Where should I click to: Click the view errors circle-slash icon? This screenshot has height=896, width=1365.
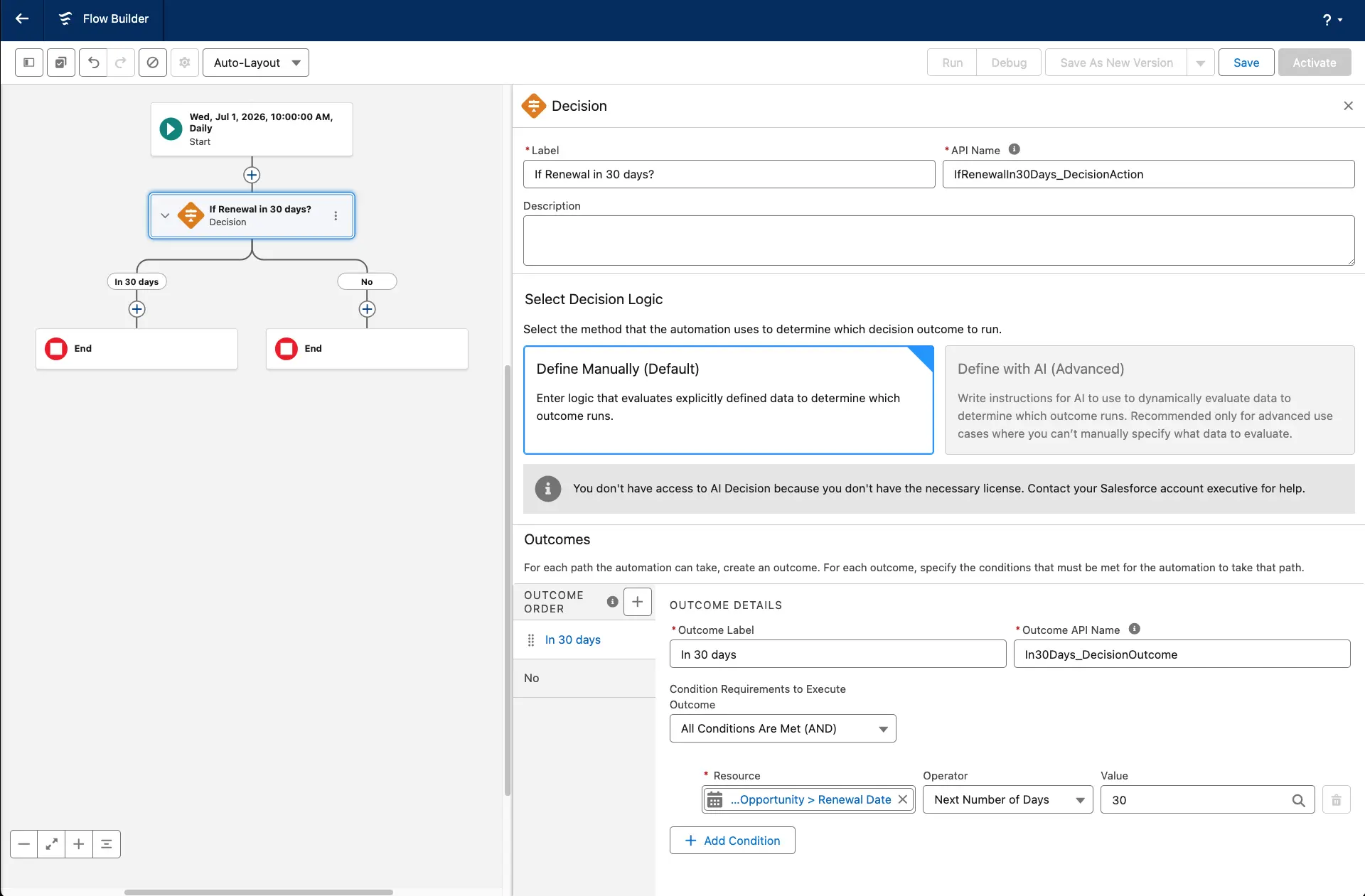(153, 63)
